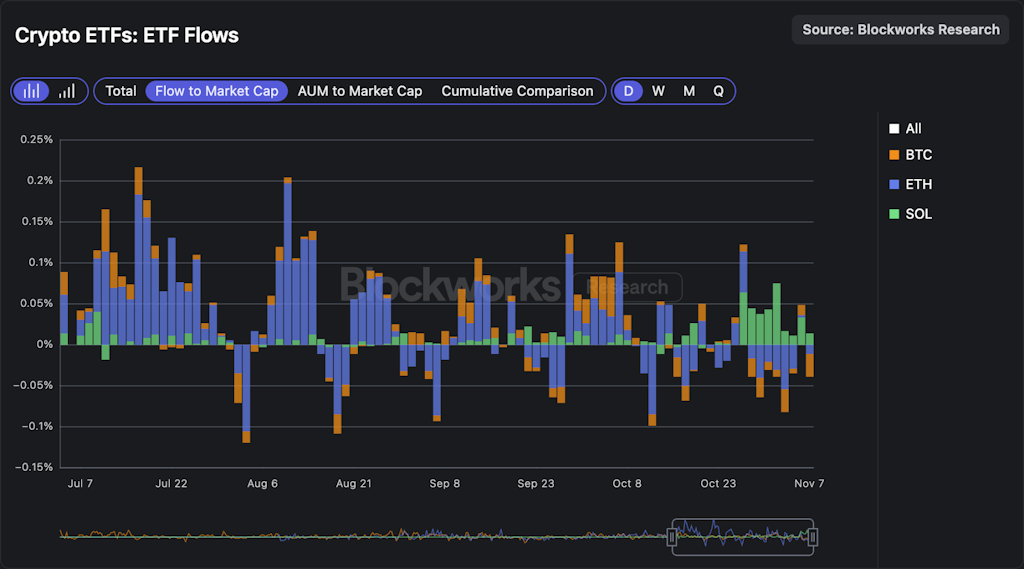
Task: Toggle the BTC series in legend
Action: point(918,155)
